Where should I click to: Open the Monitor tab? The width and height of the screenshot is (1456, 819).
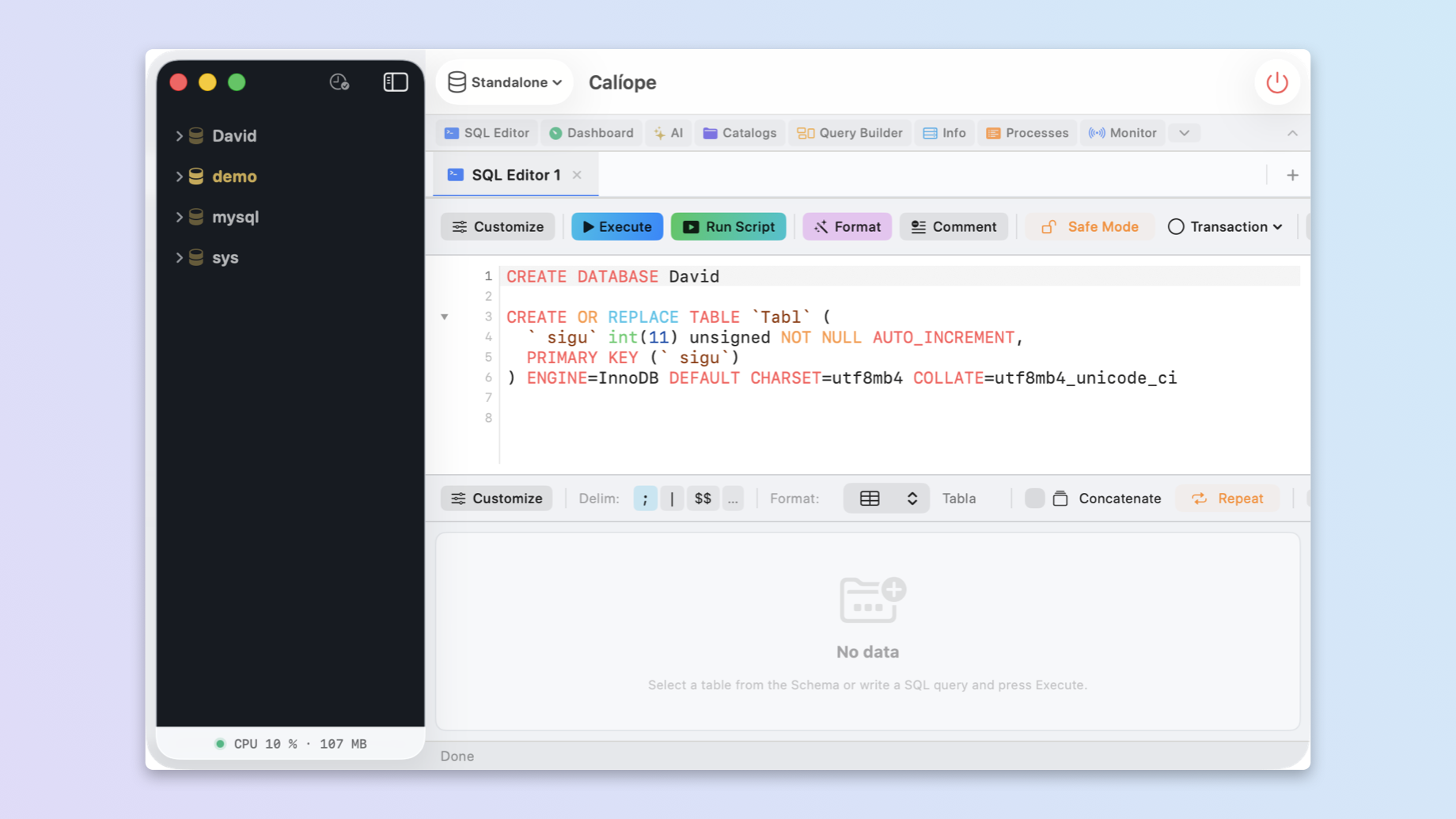pos(1123,133)
